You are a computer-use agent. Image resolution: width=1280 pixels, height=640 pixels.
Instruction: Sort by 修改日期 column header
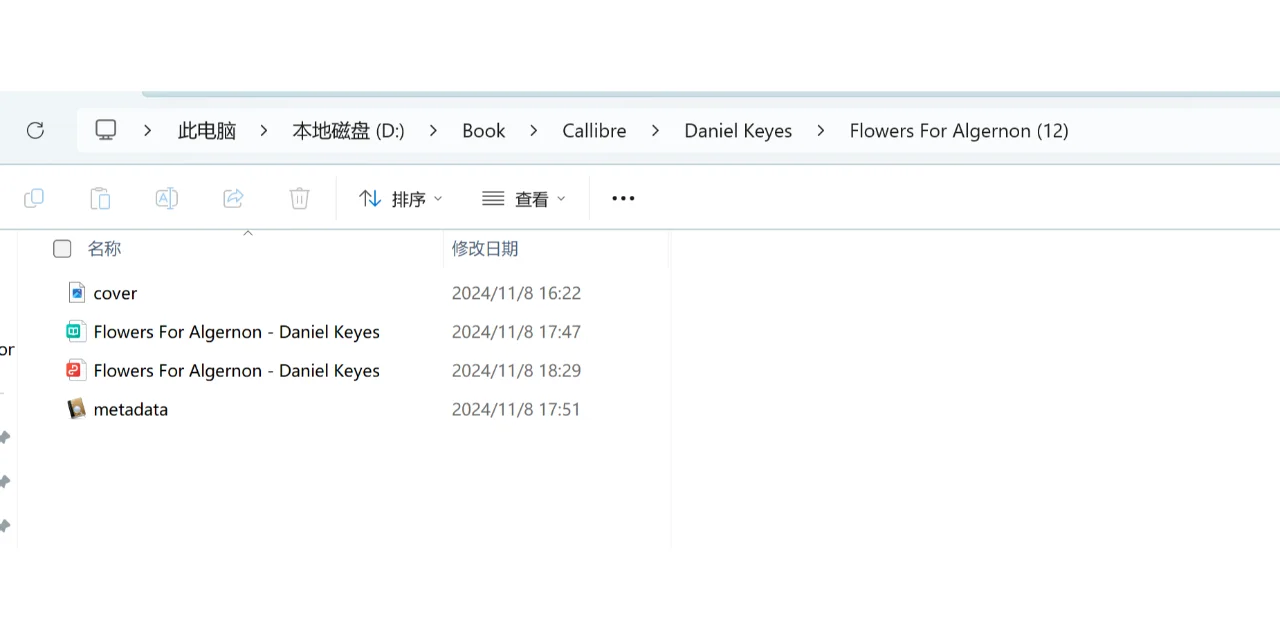[x=485, y=249]
